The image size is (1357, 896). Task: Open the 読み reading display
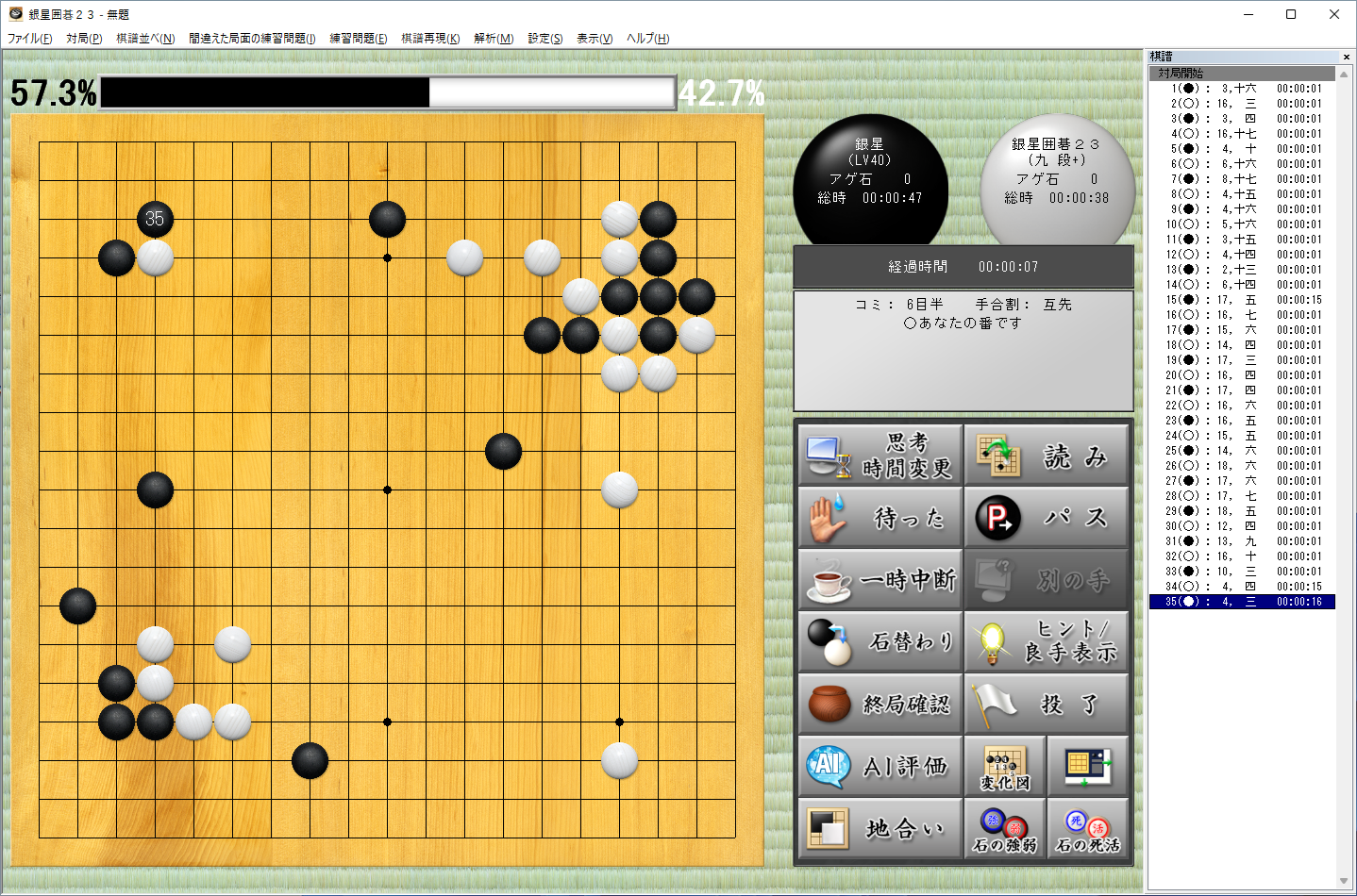coord(1047,455)
